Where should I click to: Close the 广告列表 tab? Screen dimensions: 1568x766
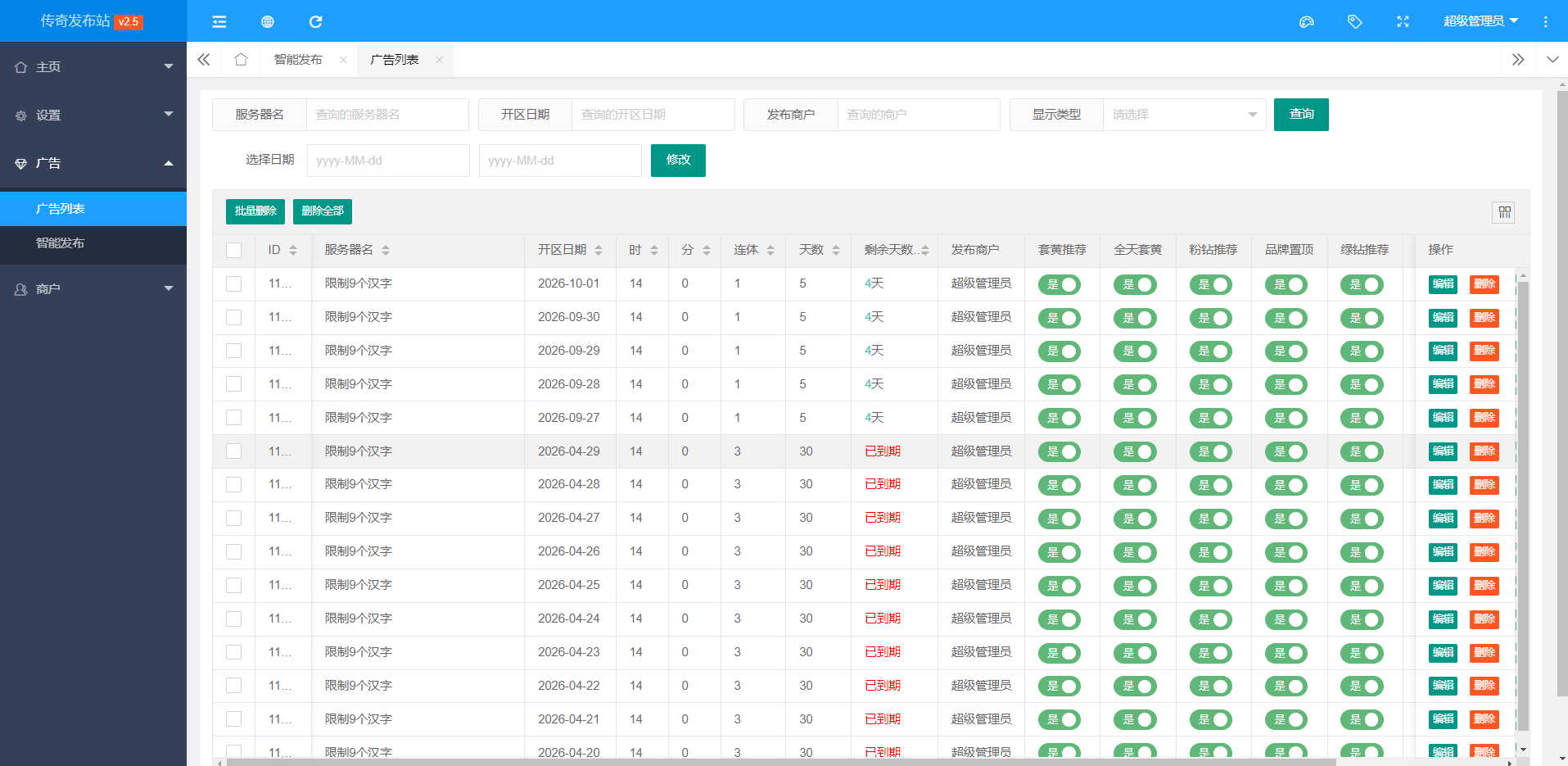(x=440, y=60)
